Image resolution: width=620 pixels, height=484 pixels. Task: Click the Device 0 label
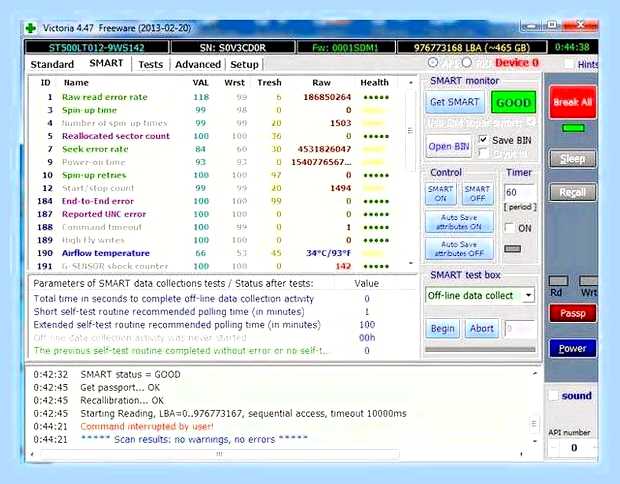pyautogui.click(x=516, y=63)
